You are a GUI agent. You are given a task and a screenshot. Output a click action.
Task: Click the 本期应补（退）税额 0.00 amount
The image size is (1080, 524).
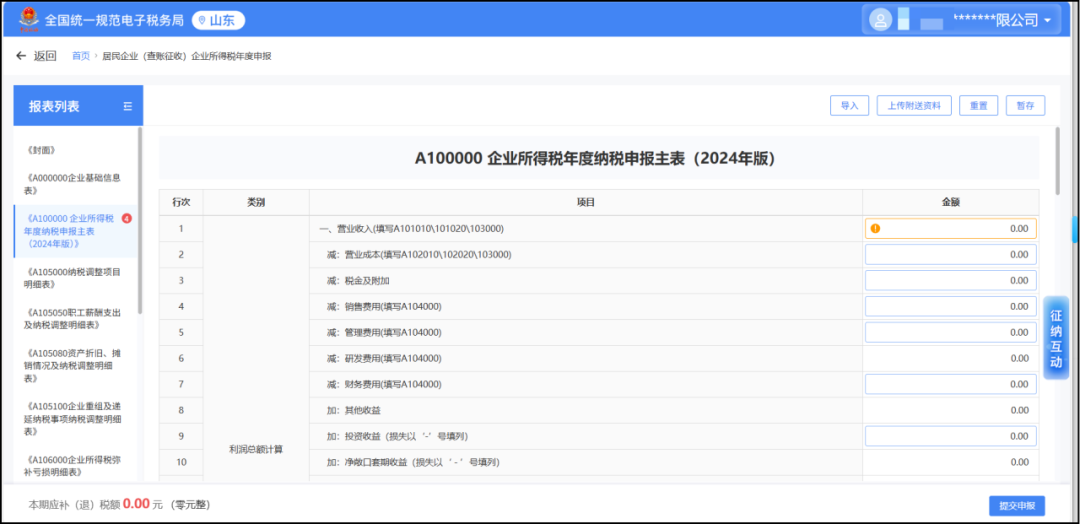click(x=136, y=504)
